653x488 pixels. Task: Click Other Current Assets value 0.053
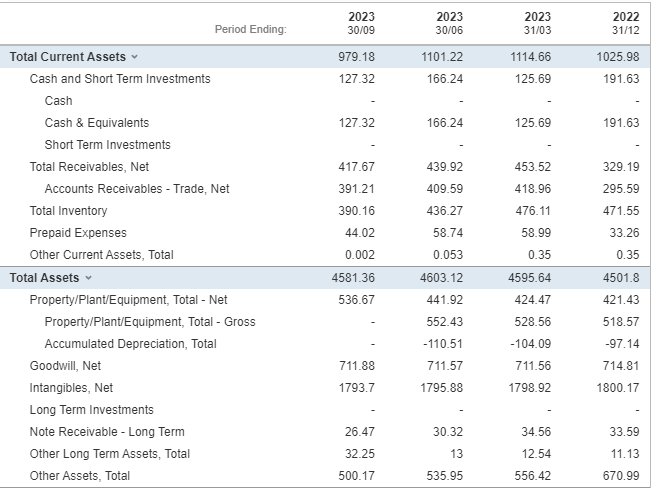[448, 255]
